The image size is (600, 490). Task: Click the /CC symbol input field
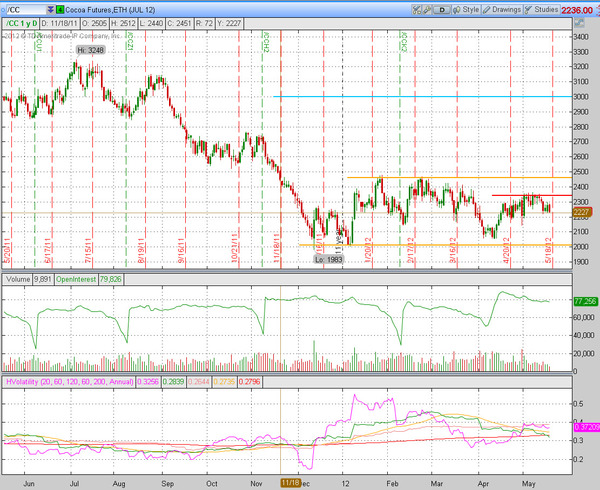26,10
